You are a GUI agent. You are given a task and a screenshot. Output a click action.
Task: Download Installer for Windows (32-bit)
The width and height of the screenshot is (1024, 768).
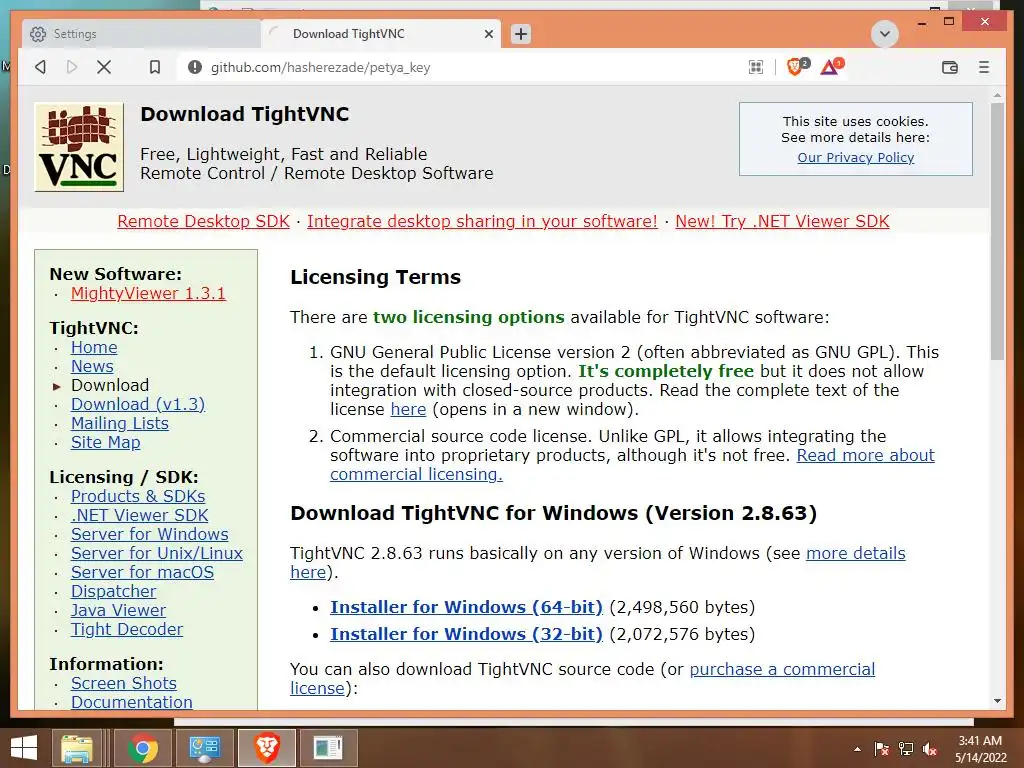pyautogui.click(x=466, y=634)
